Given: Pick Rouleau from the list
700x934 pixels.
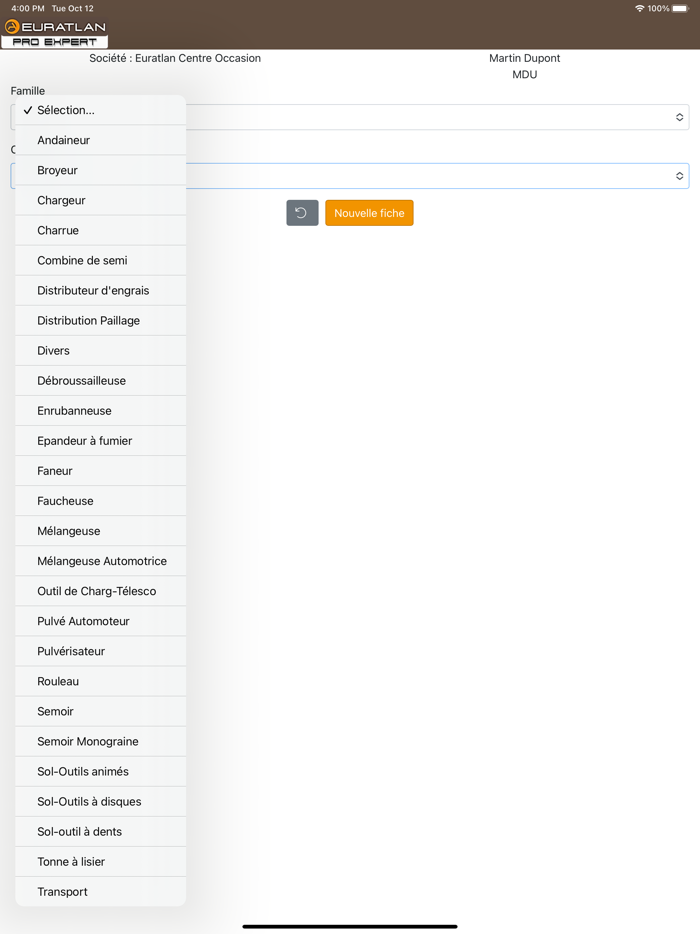Looking at the screenshot, I should pyautogui.click(x=100, y=681).
